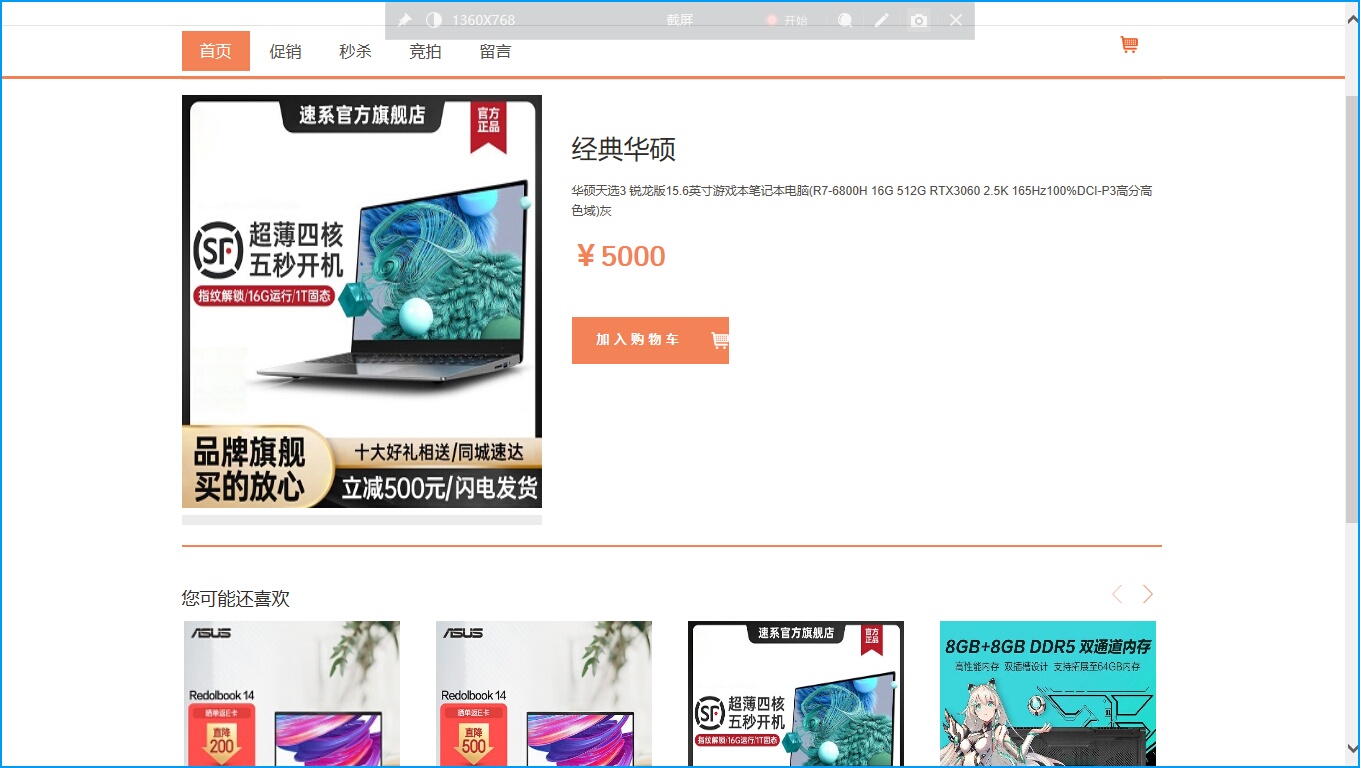Switch to the 秒杀 tab

355,51
